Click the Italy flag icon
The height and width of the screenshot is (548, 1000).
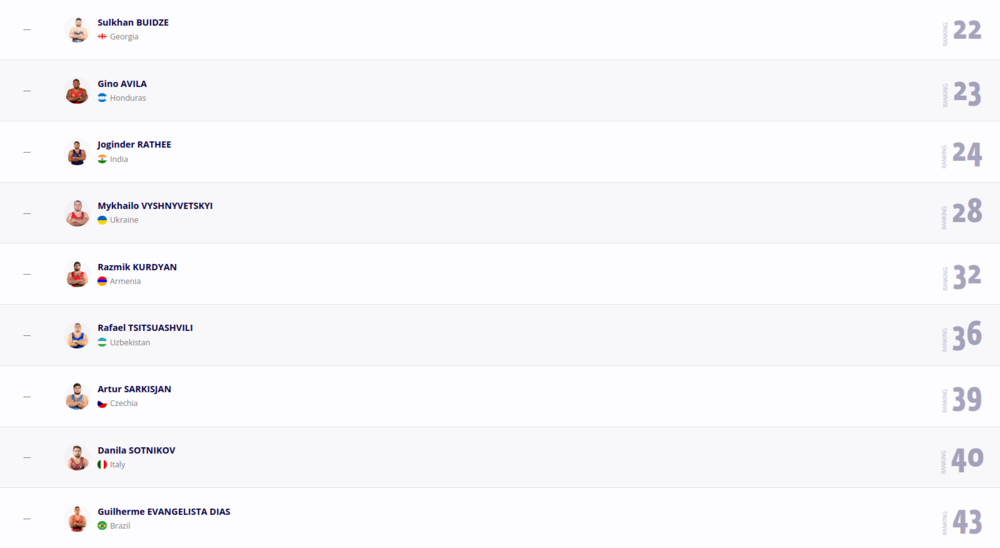click(102, 464)
